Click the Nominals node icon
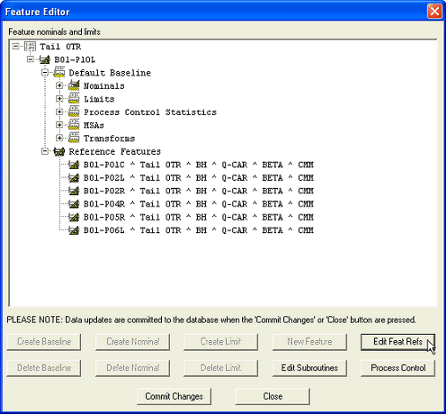The image size is (446, 414). 74,86
